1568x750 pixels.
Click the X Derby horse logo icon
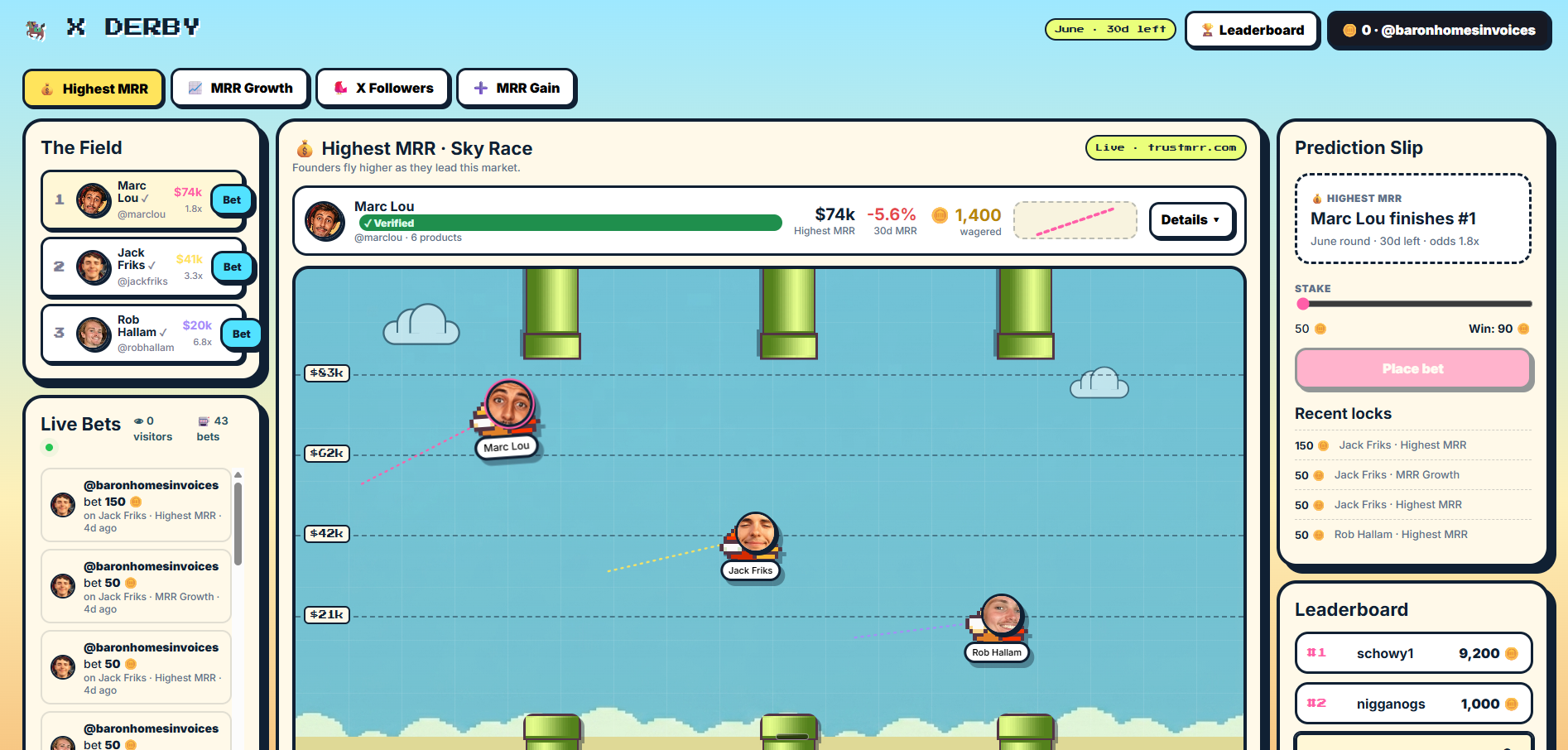click(36, 30)
